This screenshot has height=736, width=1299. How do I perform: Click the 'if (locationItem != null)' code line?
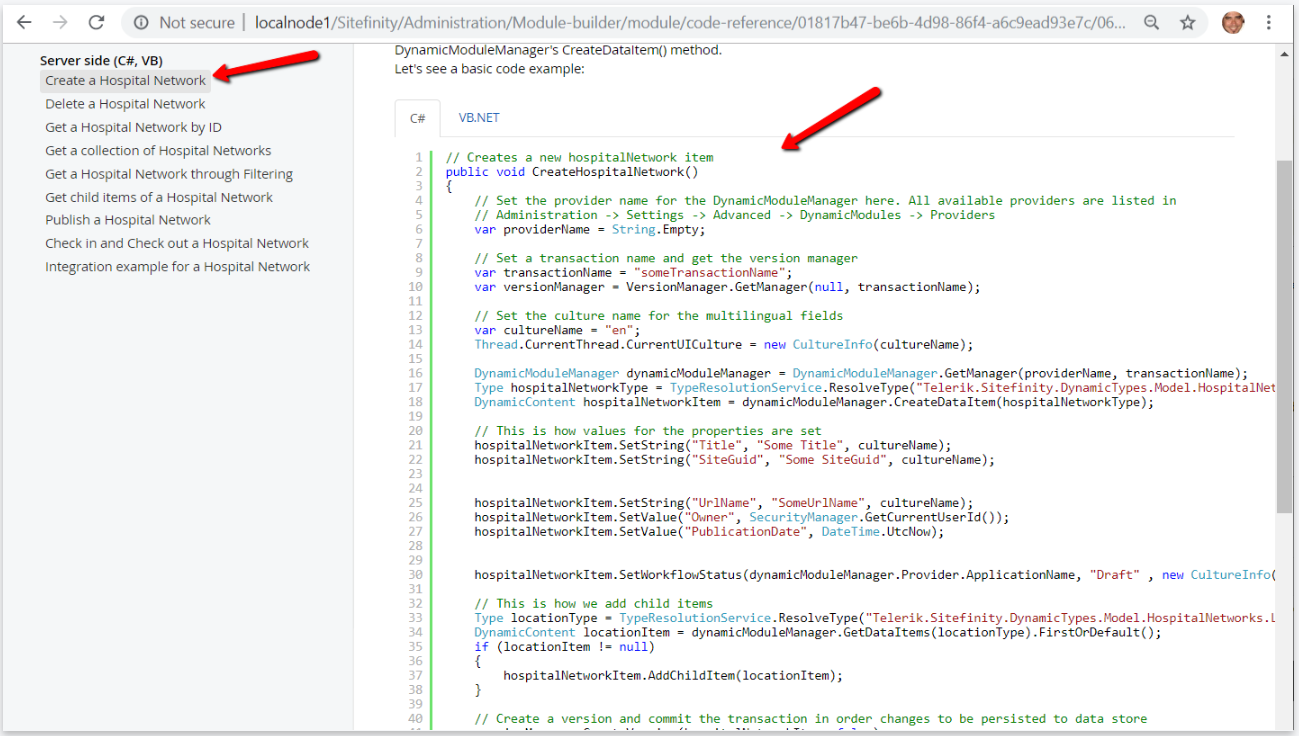tap(565, 646)
